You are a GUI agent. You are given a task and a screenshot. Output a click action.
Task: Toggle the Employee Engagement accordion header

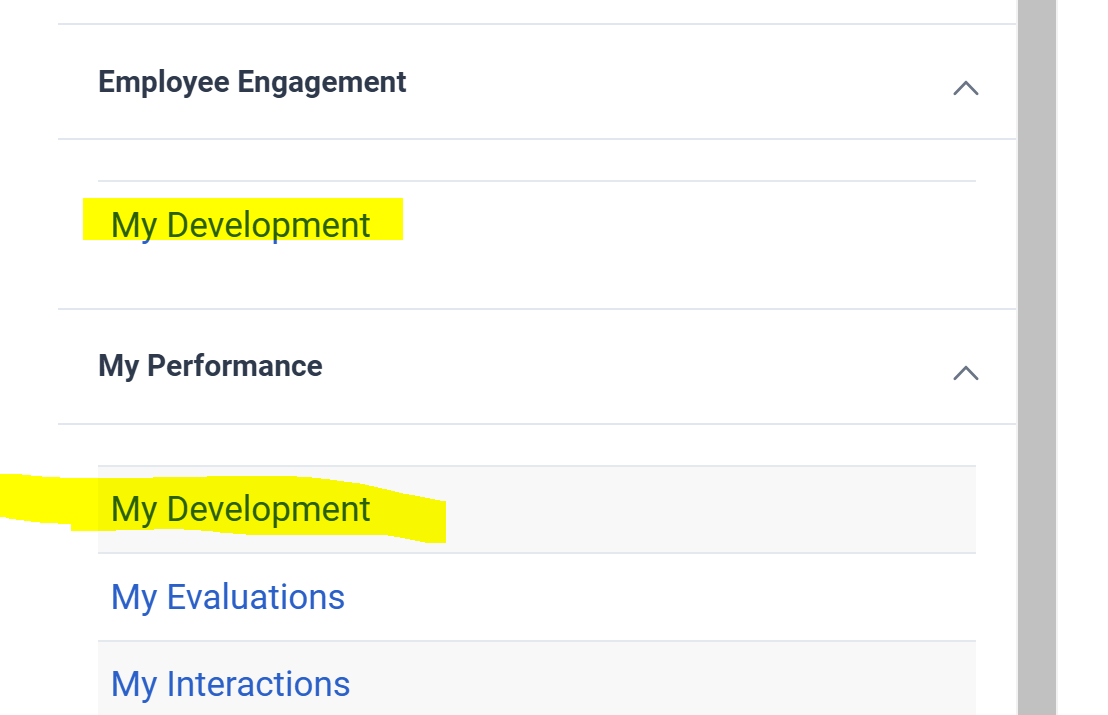click(536, 82)
